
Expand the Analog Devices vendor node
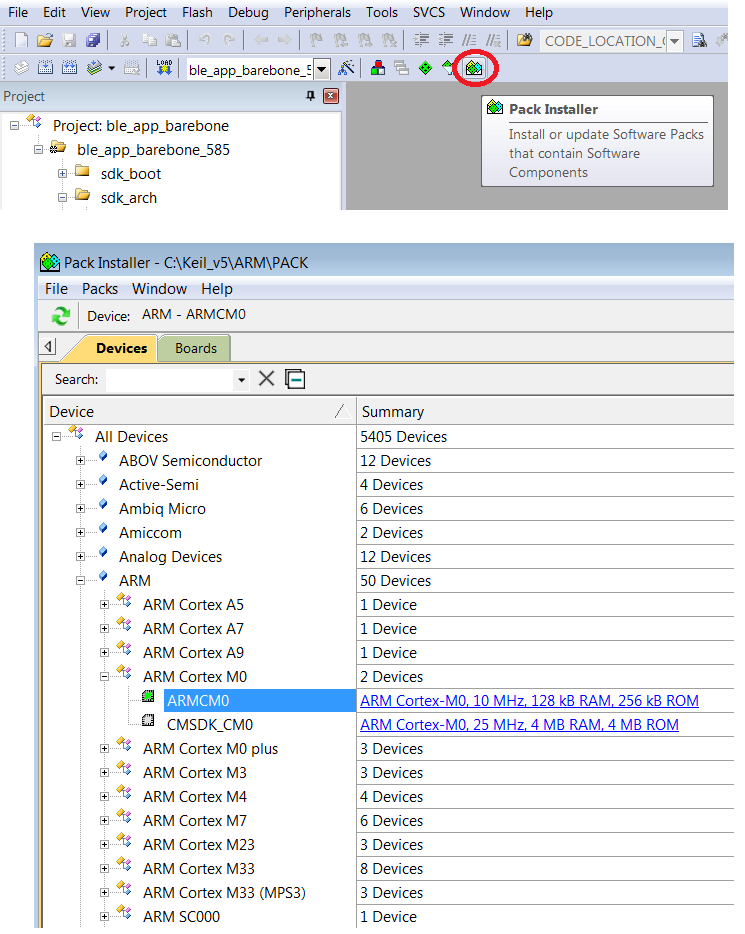(x=82, y=557)
